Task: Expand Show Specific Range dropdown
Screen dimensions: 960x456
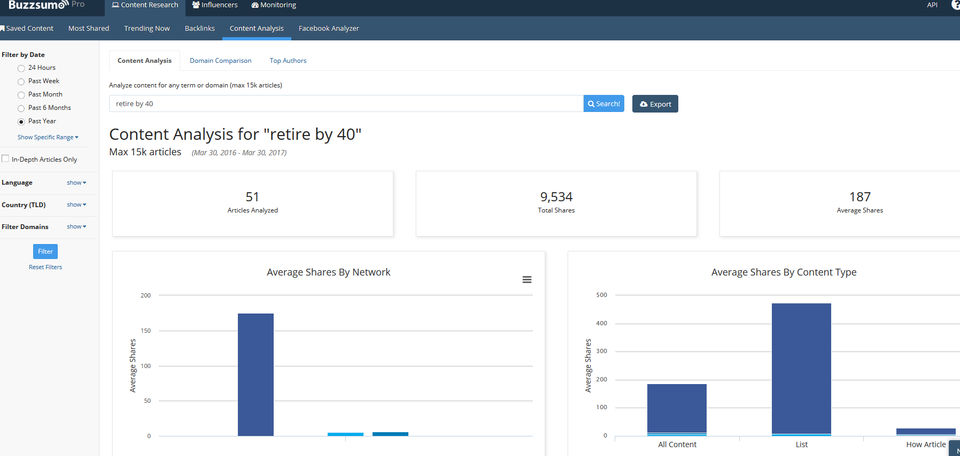Action: coord(48,136)
